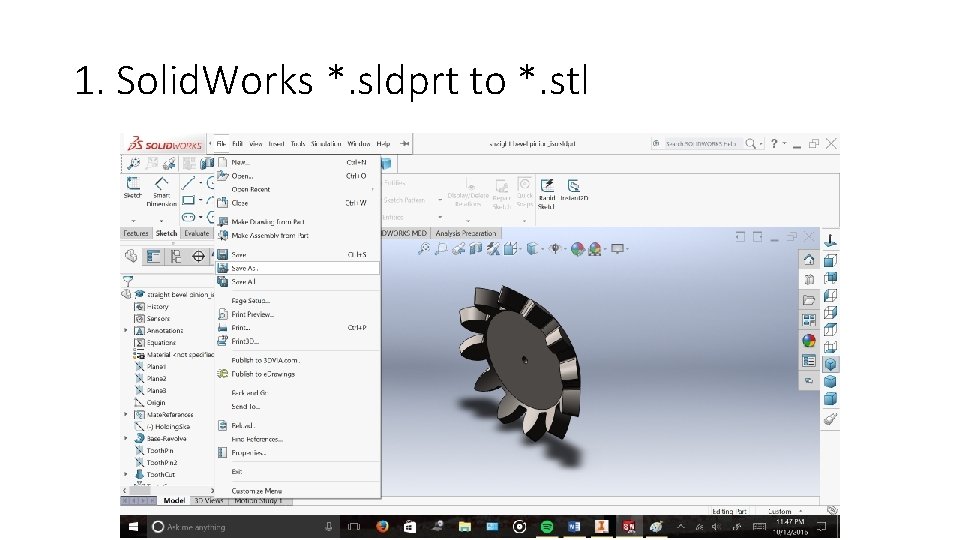
Task: Choose Publish to eDrawings
Action: coord(298,373)
